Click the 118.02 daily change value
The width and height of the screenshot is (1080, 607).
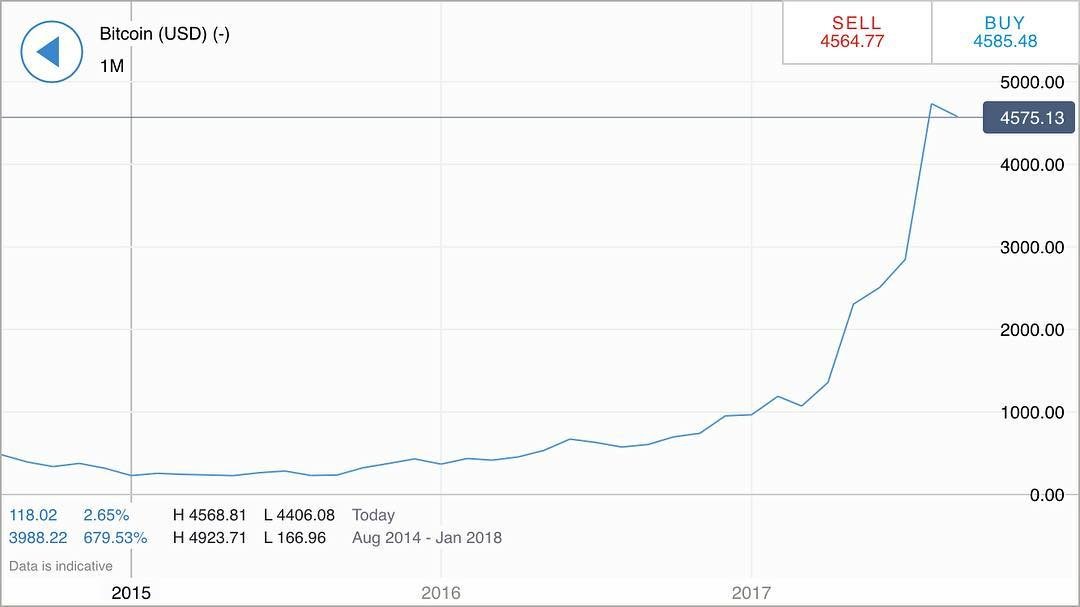point(33,515)
